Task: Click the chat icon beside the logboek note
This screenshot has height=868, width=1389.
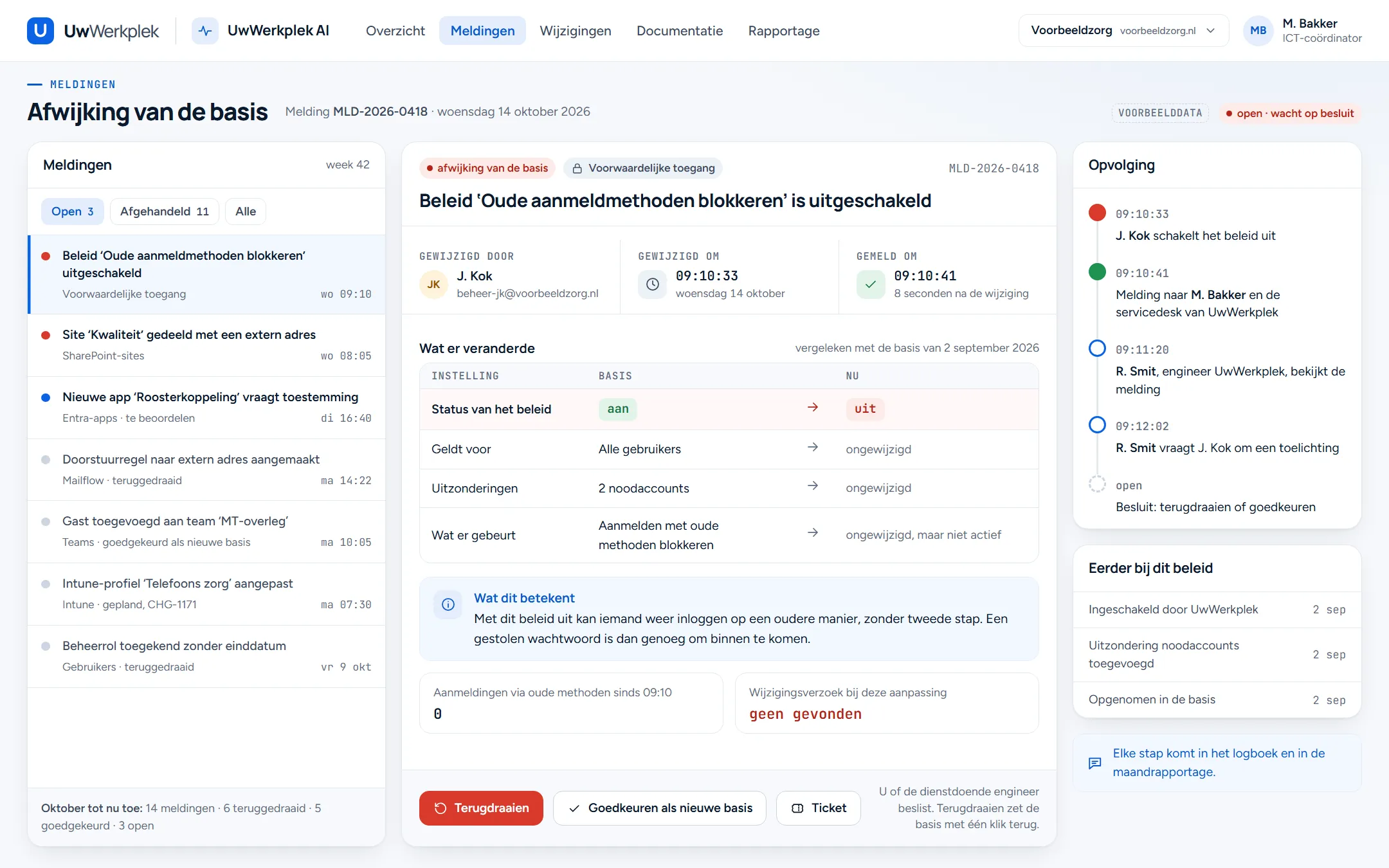Action: tap(1094, 763)
